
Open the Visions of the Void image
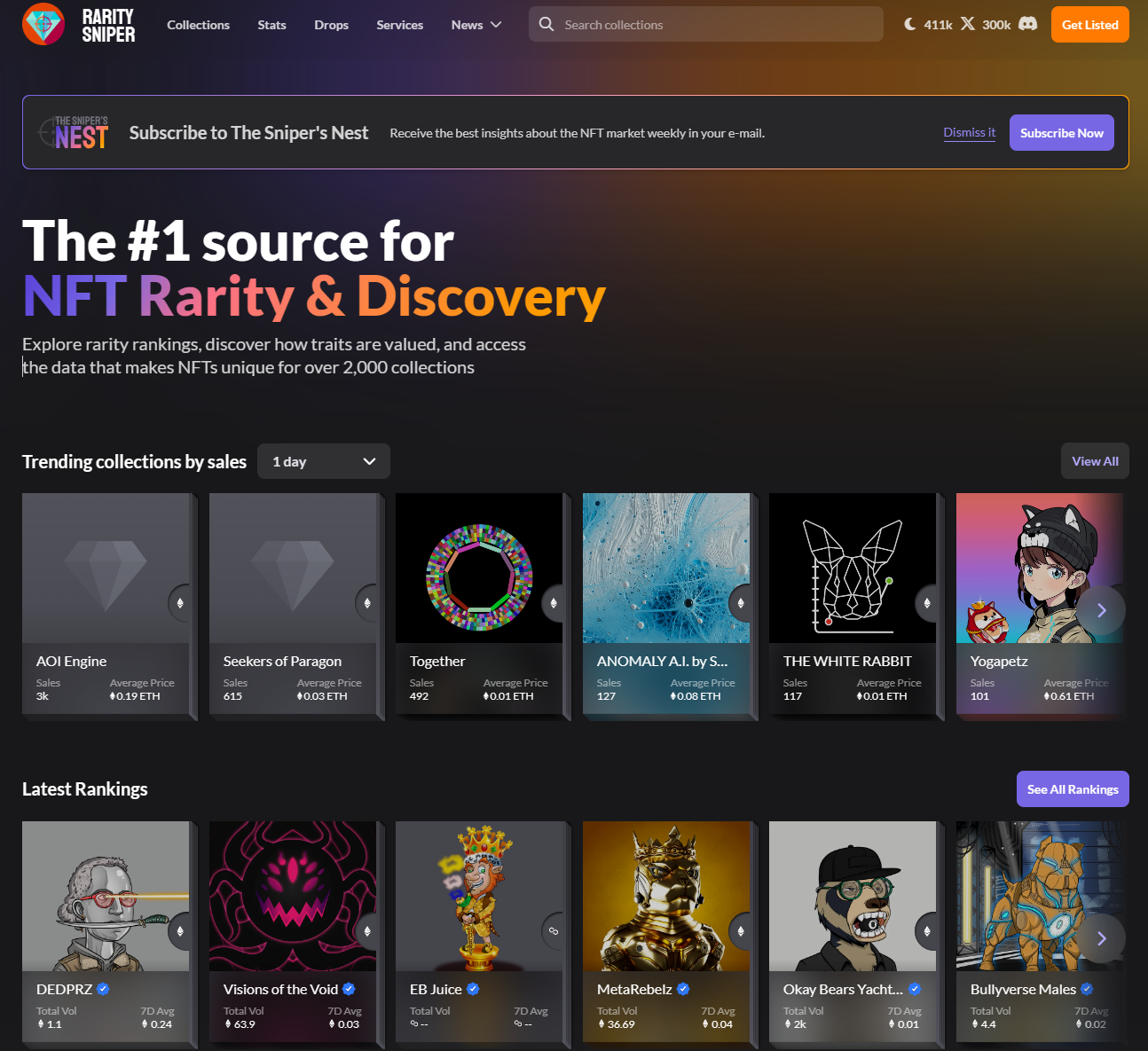pos(293,897)
